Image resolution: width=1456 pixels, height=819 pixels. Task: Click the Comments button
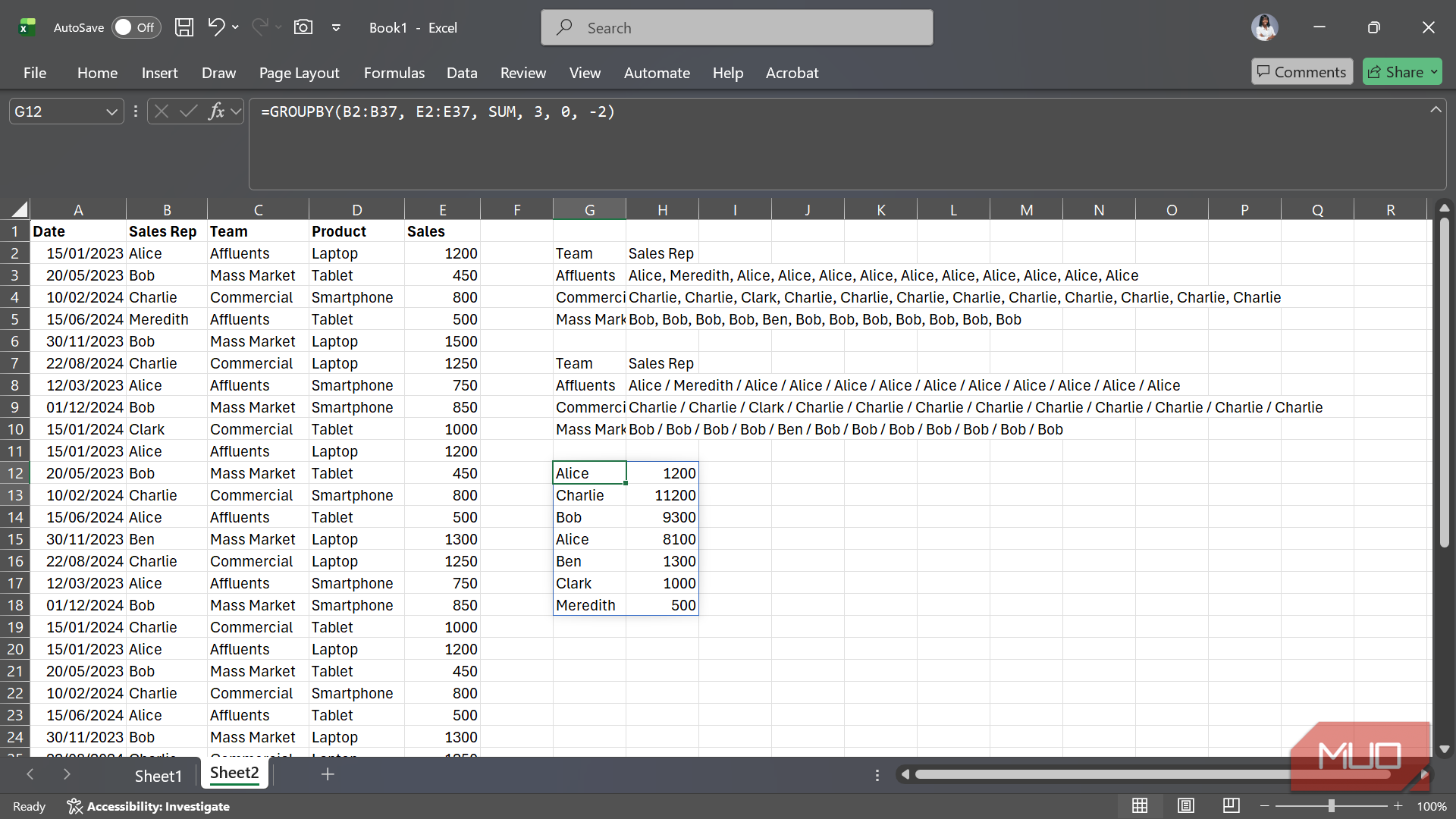[1301, 72]
